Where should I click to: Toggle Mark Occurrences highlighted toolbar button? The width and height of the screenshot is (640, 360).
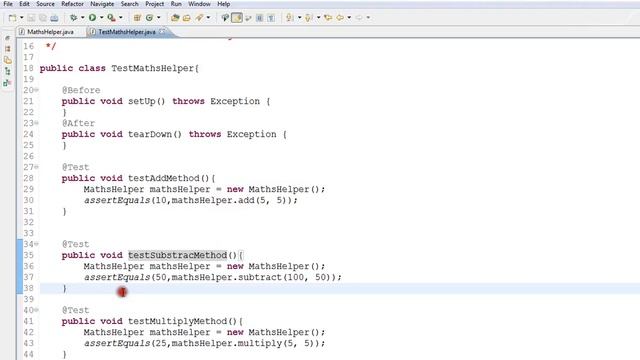click(237, 18)
